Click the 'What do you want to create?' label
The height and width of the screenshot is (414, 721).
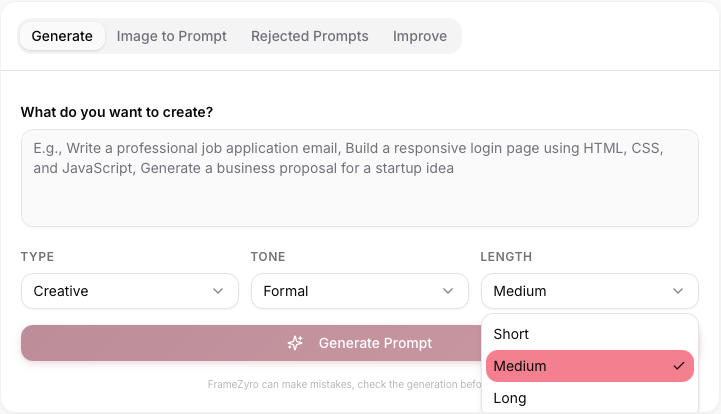tap(117, 112)
